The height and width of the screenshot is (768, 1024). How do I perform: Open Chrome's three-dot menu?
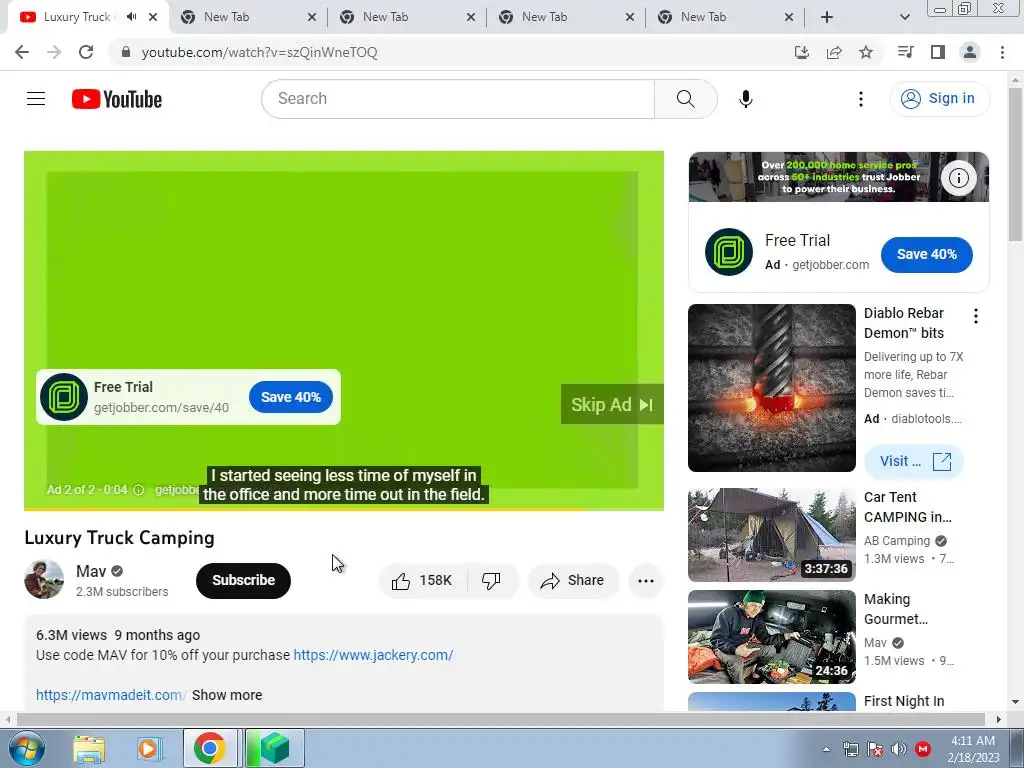coord(1002,52)
